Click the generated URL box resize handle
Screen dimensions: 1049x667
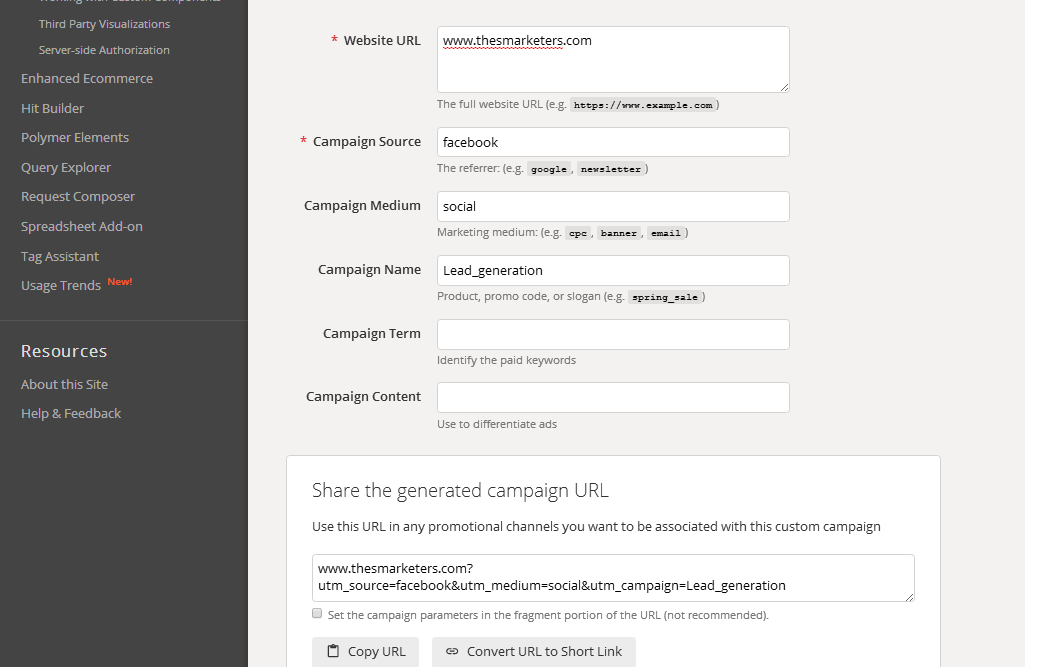tap(909, 596)
